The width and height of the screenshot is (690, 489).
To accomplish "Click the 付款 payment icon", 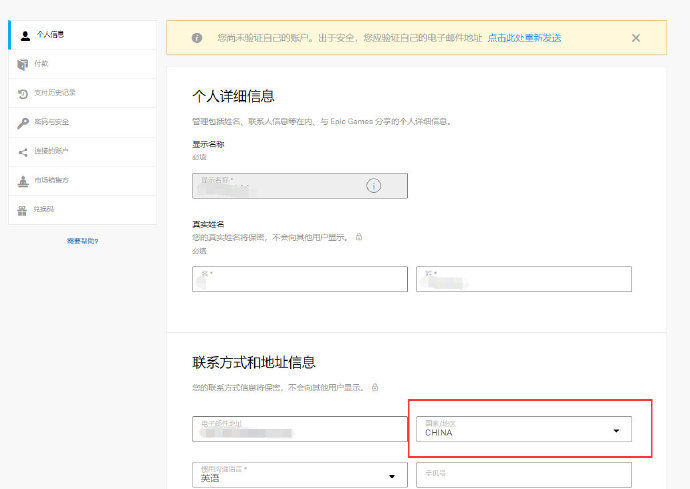I will [24, 64].
